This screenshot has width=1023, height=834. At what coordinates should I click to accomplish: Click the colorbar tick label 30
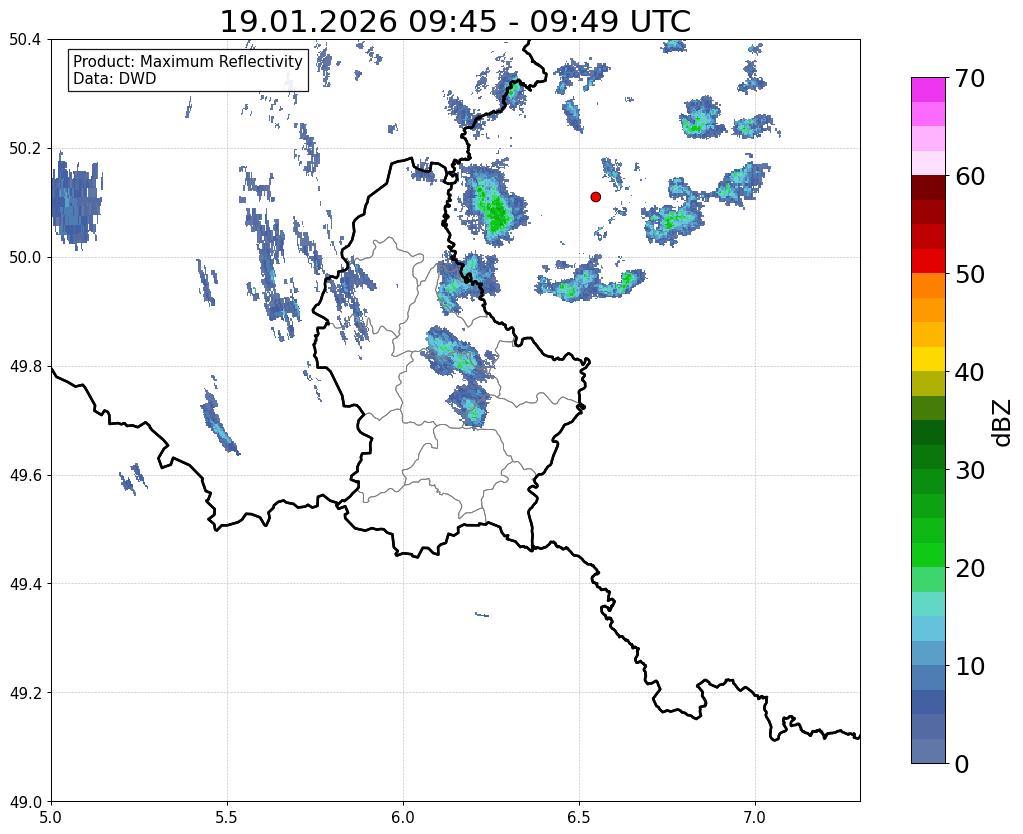(x=970, y=470)
